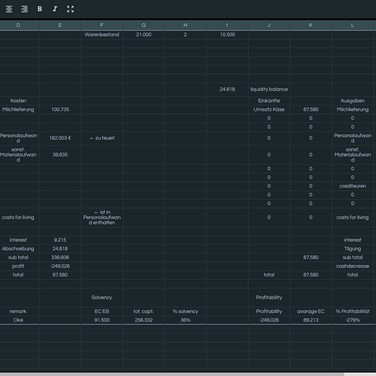Click -249.026 in column E
376x376 pixels.
[x=60, y=266]
